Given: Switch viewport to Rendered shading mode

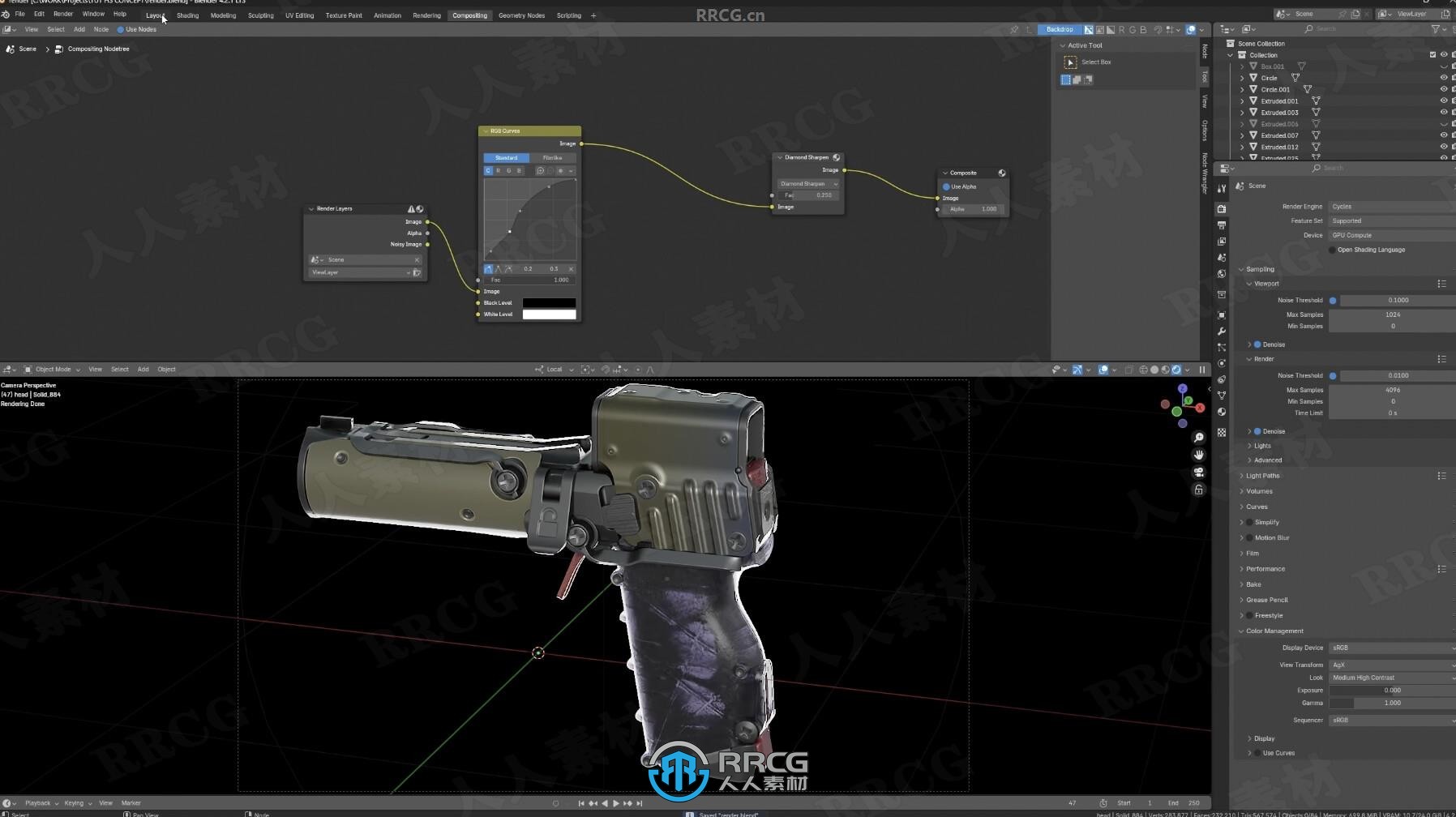Looking at the screenshot, I should [1176, 370].
